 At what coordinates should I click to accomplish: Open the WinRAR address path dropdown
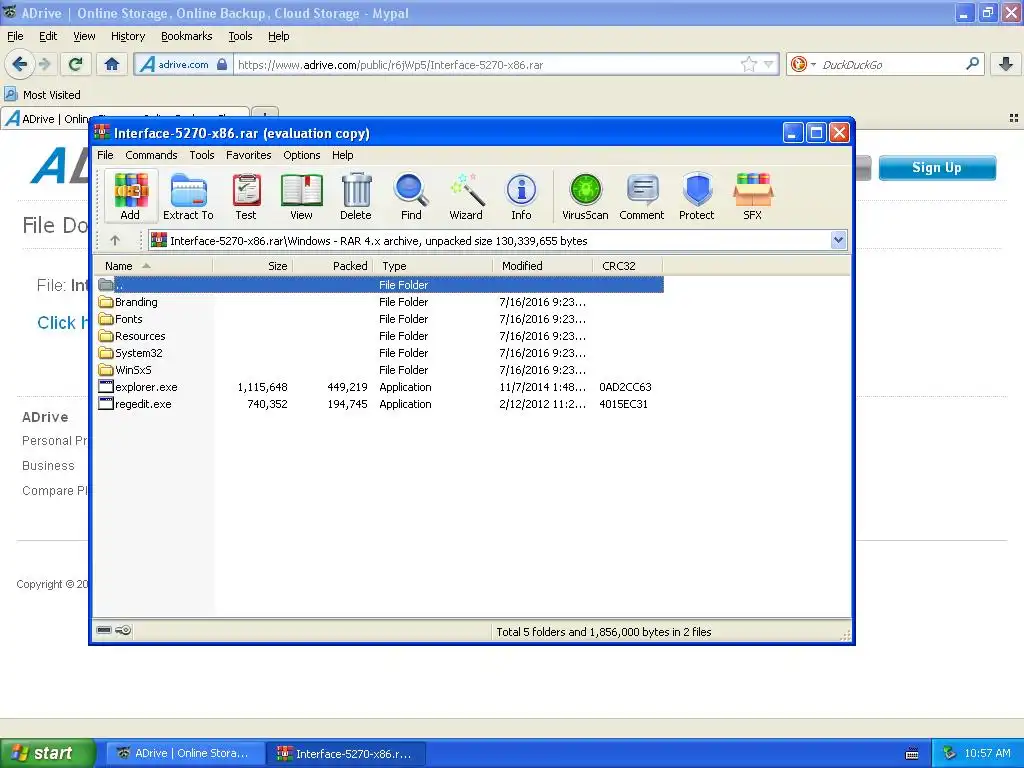click(839, 240)
